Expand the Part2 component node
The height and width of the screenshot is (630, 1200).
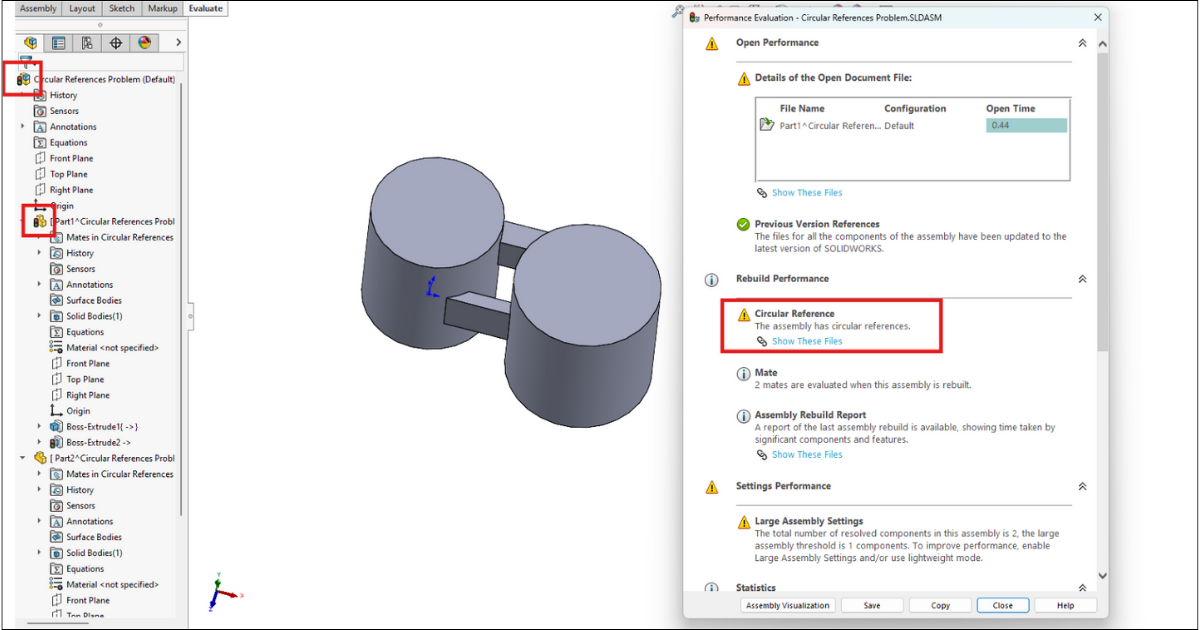(x=22, y=458)
